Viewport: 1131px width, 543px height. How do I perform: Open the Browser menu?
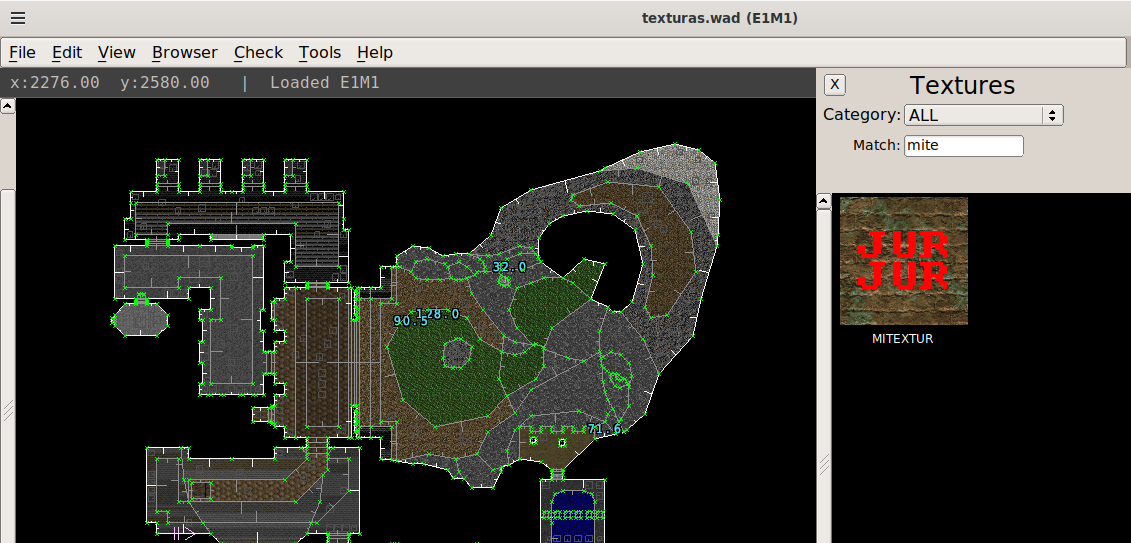[184, 53]
